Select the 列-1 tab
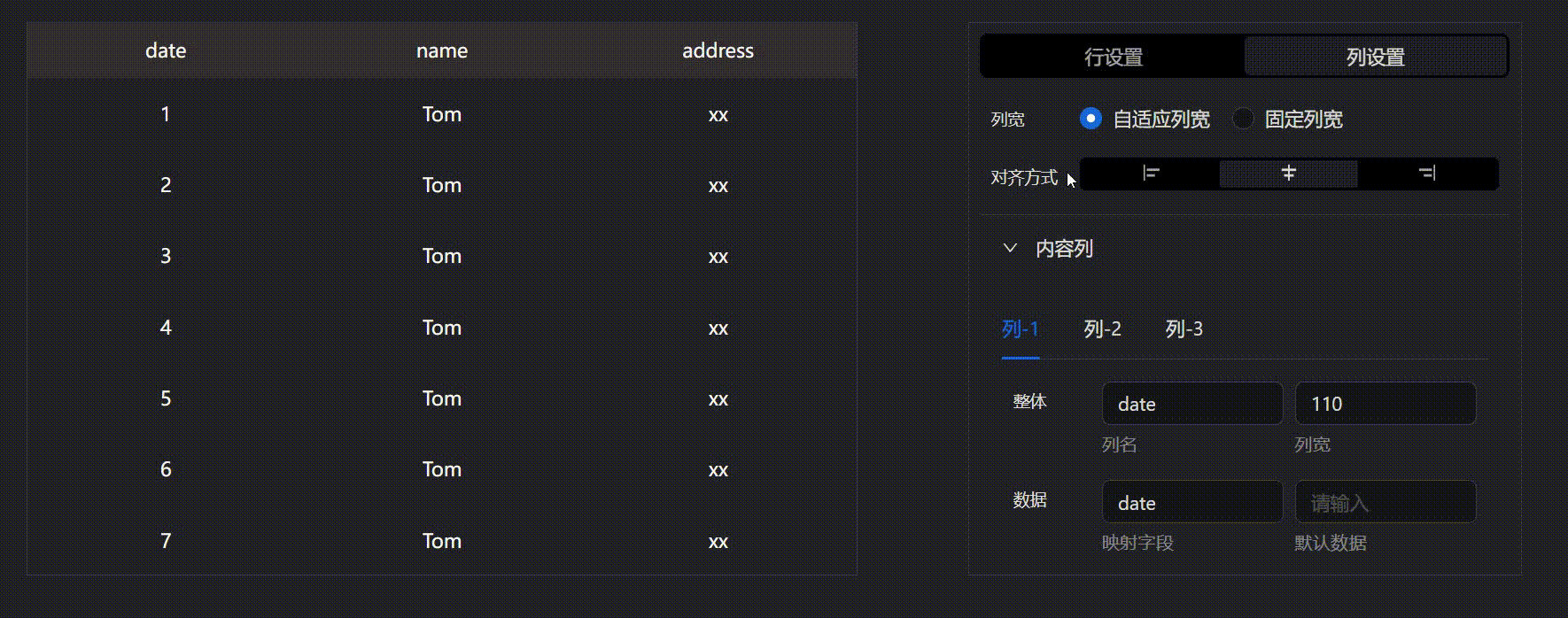This screenshot has height=618, width=1568. click(1020, 328)
